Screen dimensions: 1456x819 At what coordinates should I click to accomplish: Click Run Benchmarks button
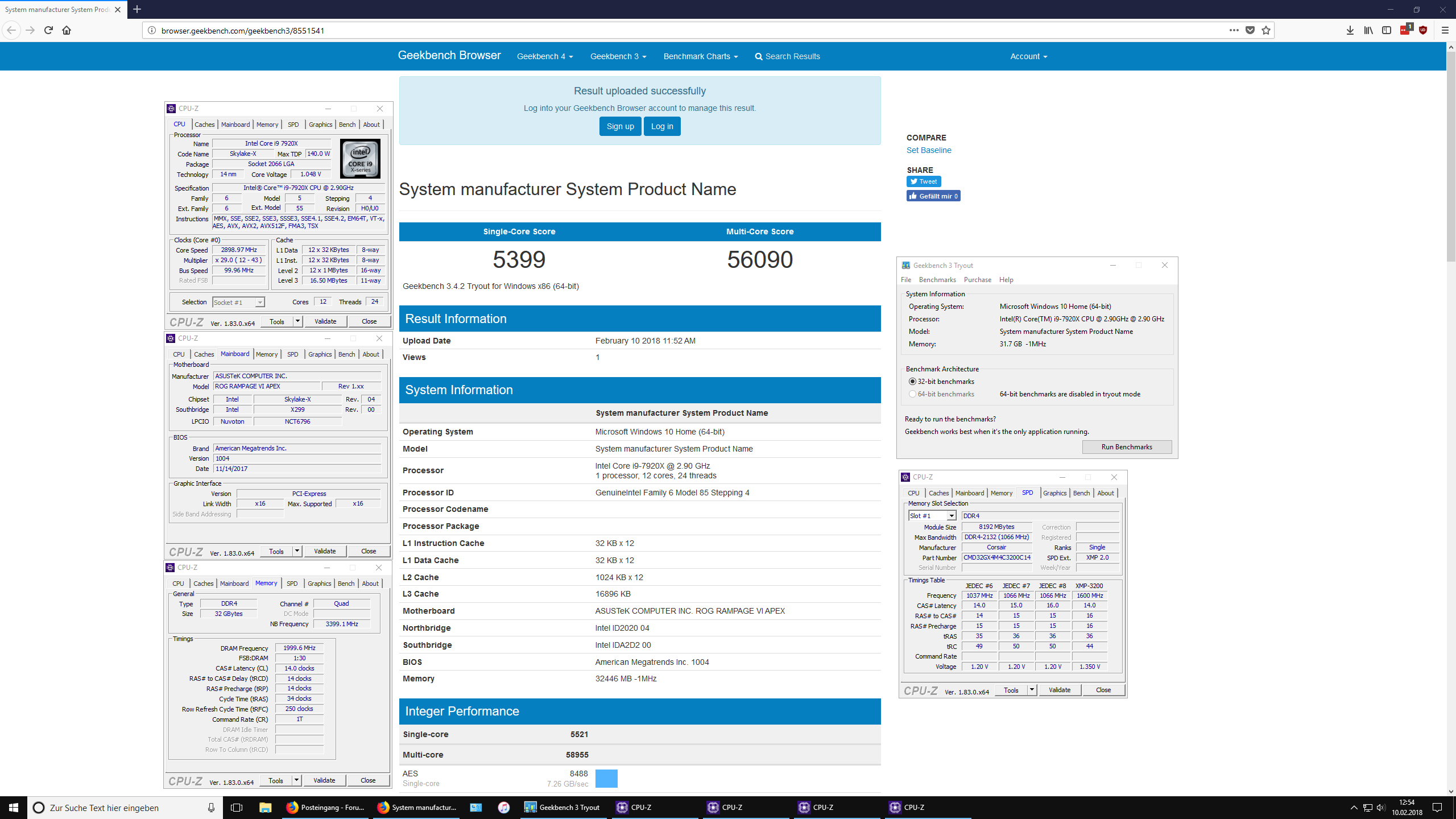coord(1127,447)
